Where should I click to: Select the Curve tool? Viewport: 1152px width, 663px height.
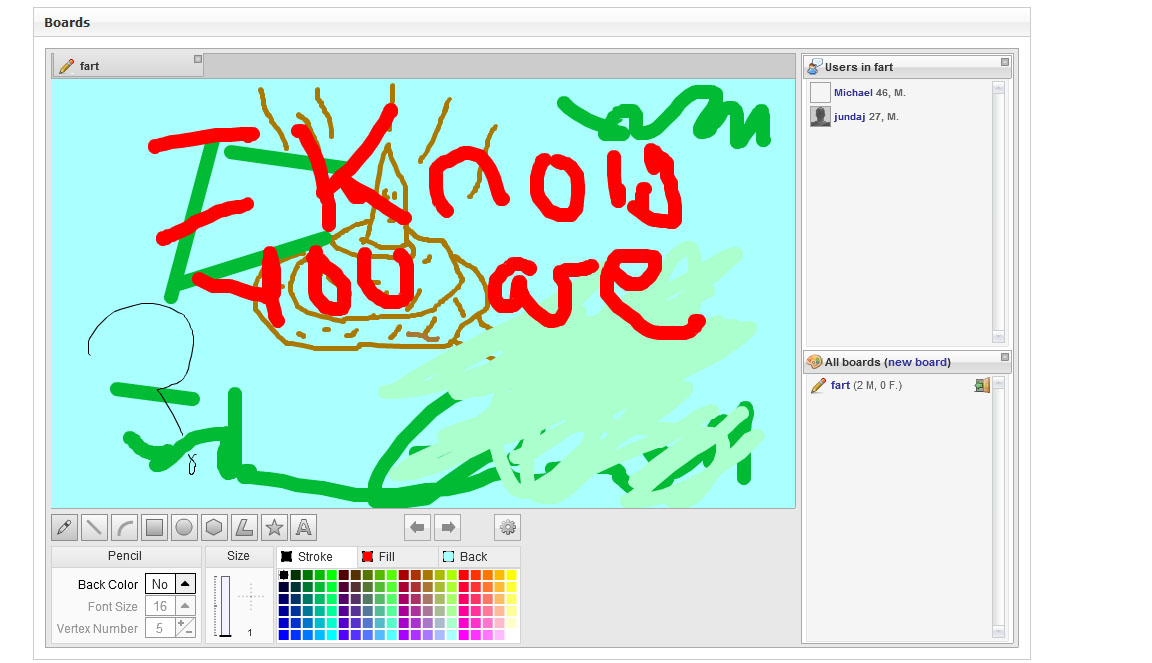(125, 527)
